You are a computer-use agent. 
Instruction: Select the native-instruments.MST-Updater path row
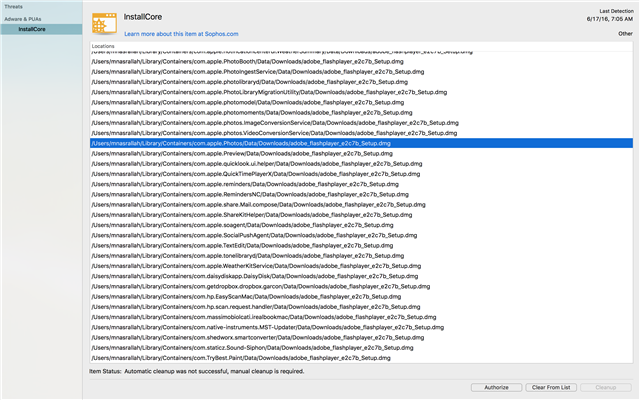361,327
